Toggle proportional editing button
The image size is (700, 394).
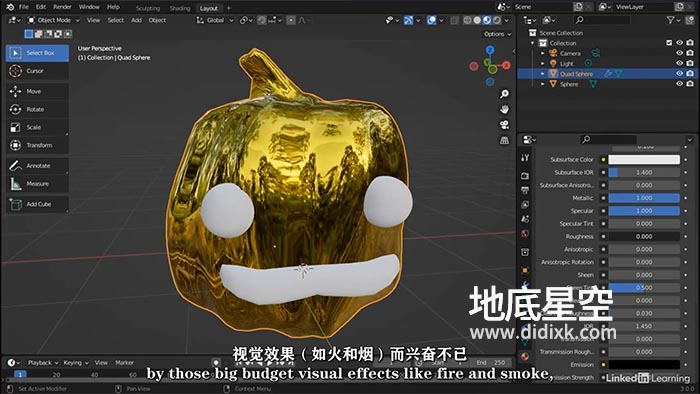pos(291,20)
